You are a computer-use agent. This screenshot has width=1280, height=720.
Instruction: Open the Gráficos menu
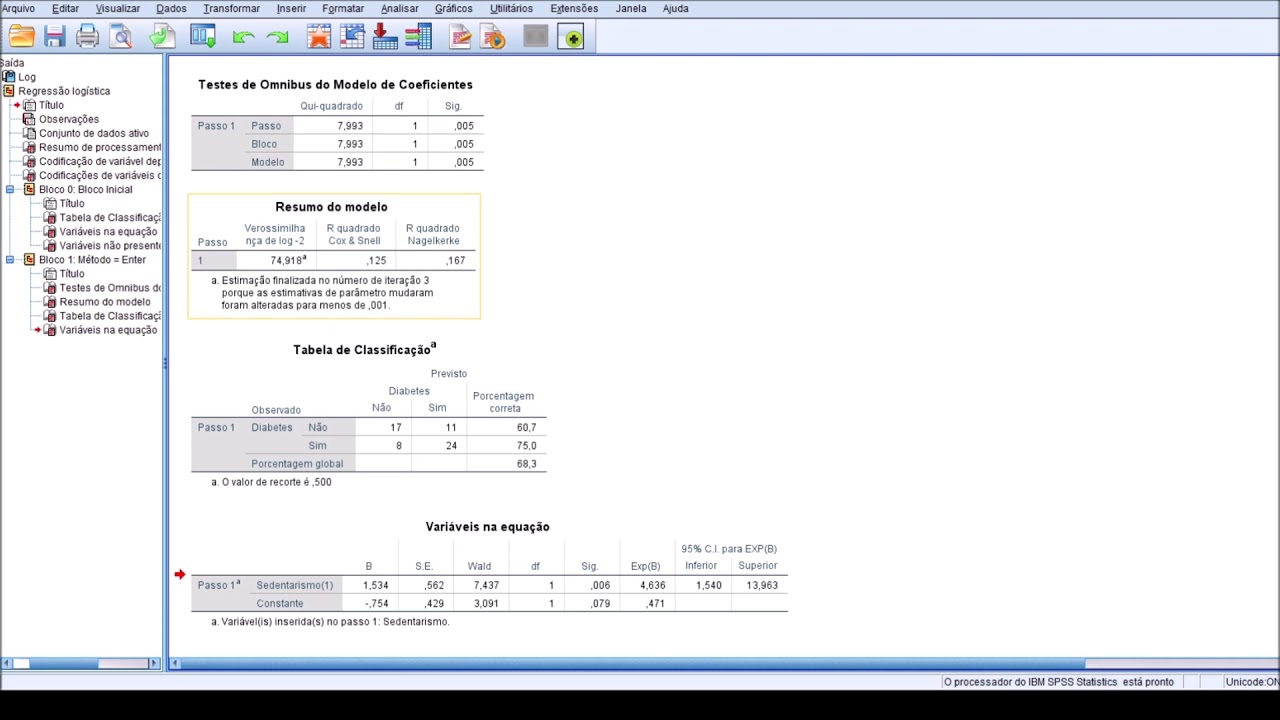[453, 8]
